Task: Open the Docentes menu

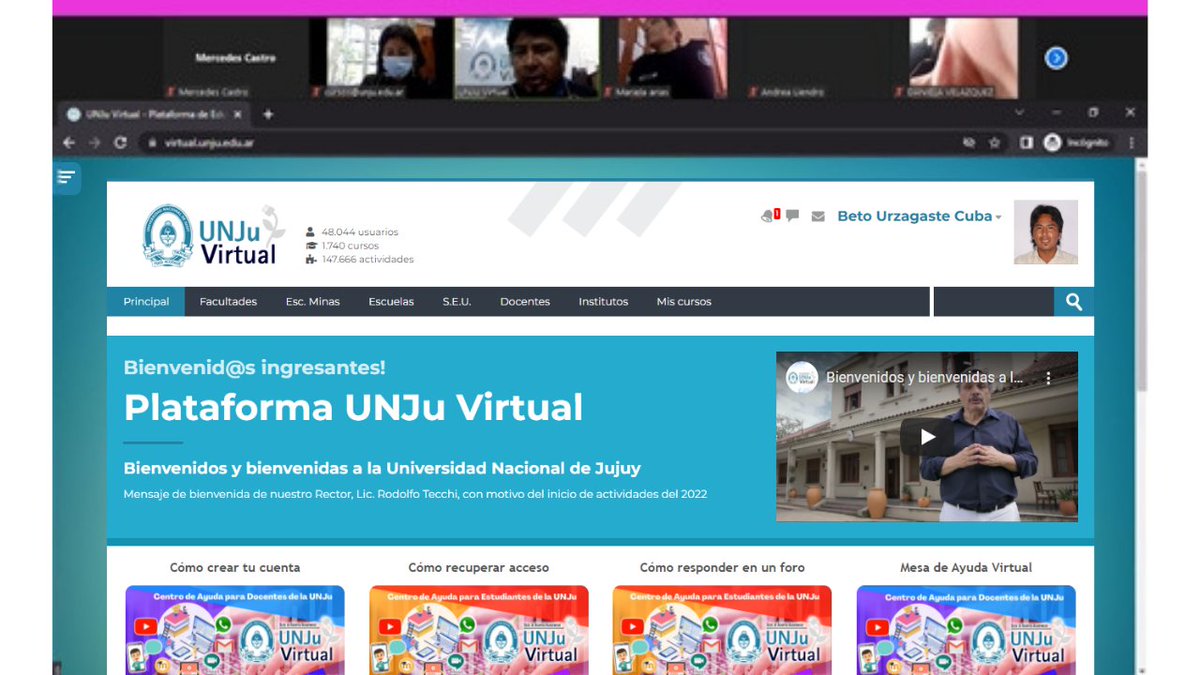Action: click(x=525, y=301)
